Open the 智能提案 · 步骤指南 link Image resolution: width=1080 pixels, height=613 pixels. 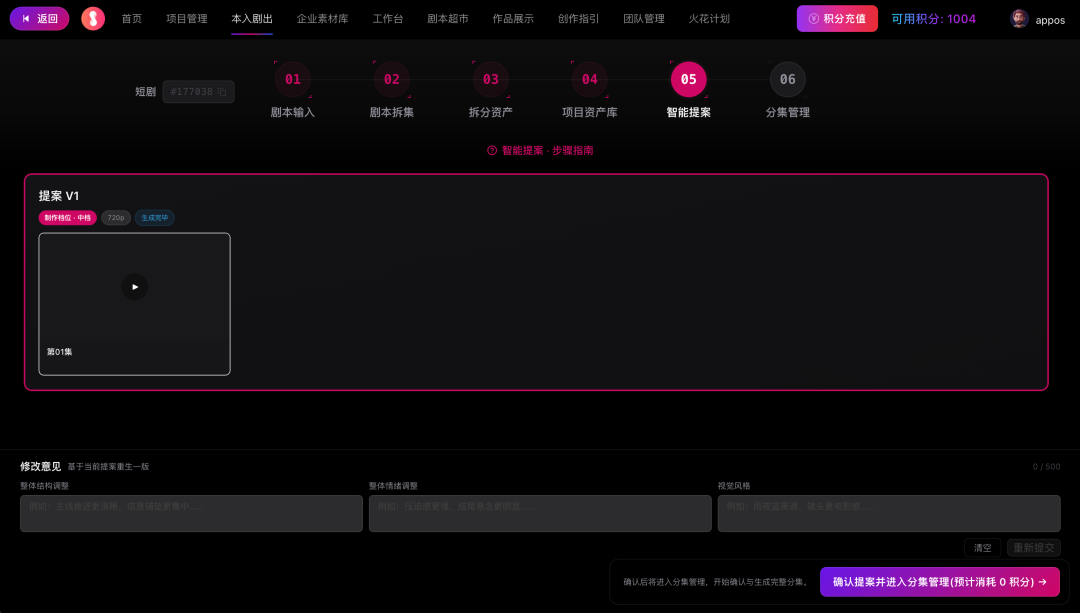(x=540, y=150)
